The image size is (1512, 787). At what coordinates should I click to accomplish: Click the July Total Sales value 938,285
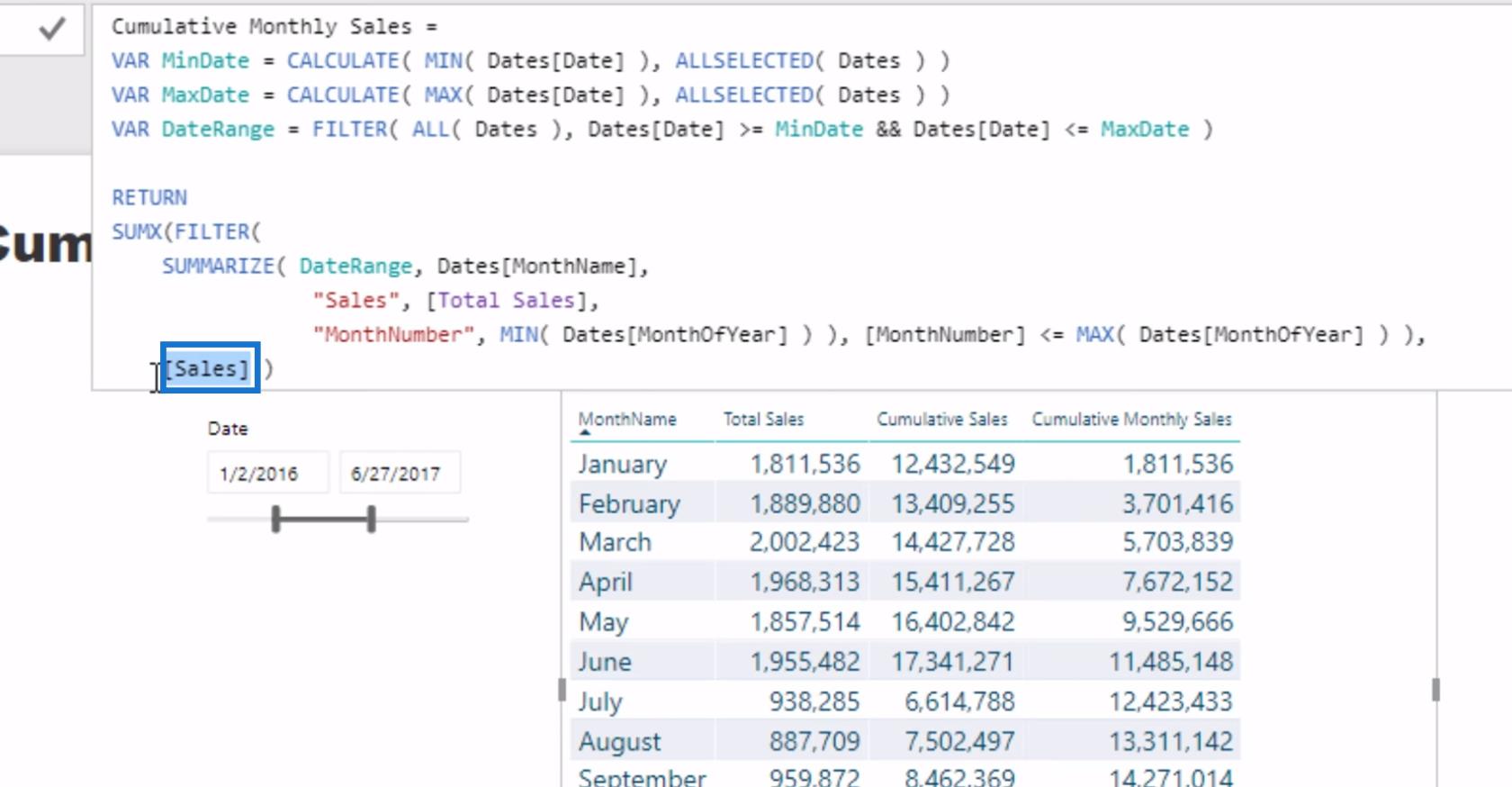click(x=814, y=701)
